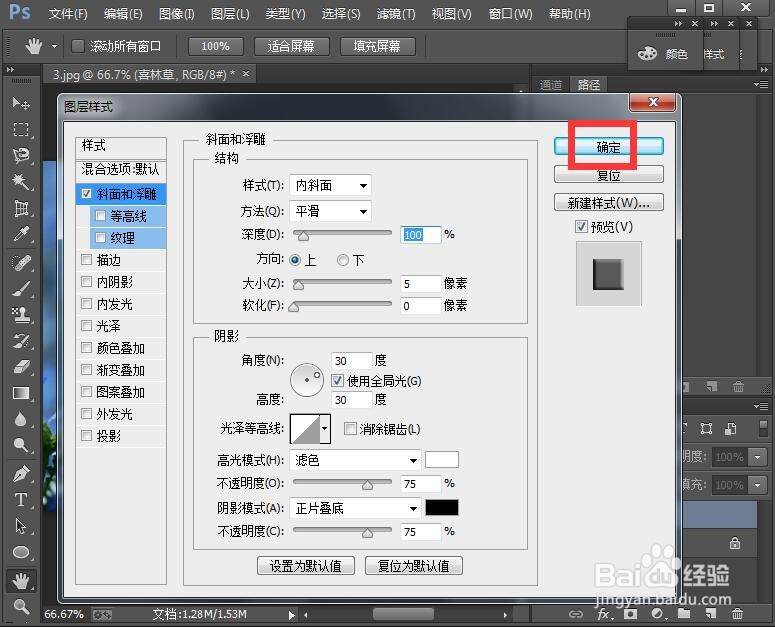The image size is (775, 627).
Task: Open the layer opacity dropdown arrow
Action: pyautogui.click(x=757, y=457)
